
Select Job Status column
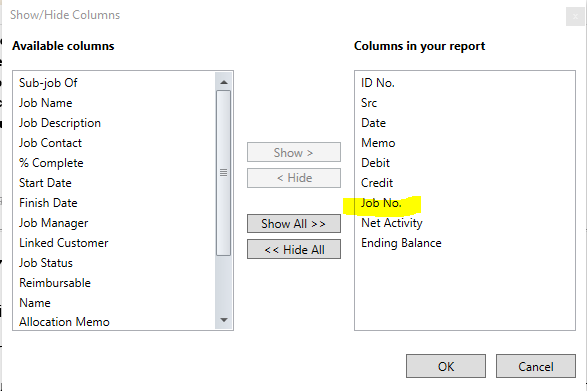point(46,263)
